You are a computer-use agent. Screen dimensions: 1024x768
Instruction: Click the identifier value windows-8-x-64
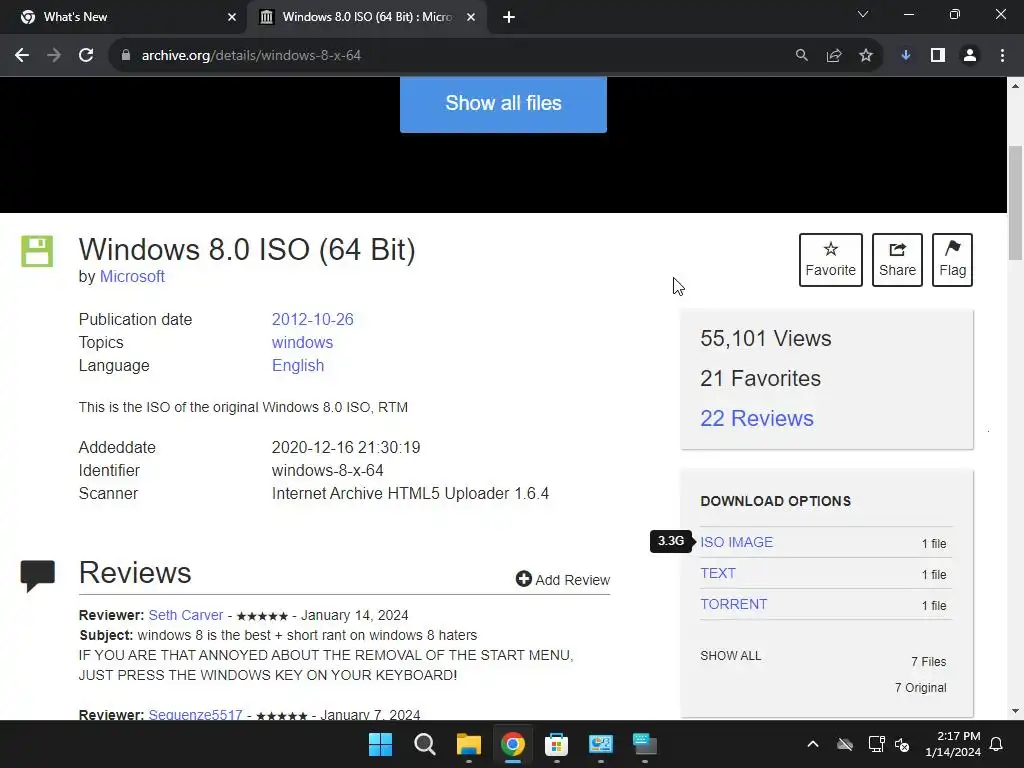(x=327, y=470)
